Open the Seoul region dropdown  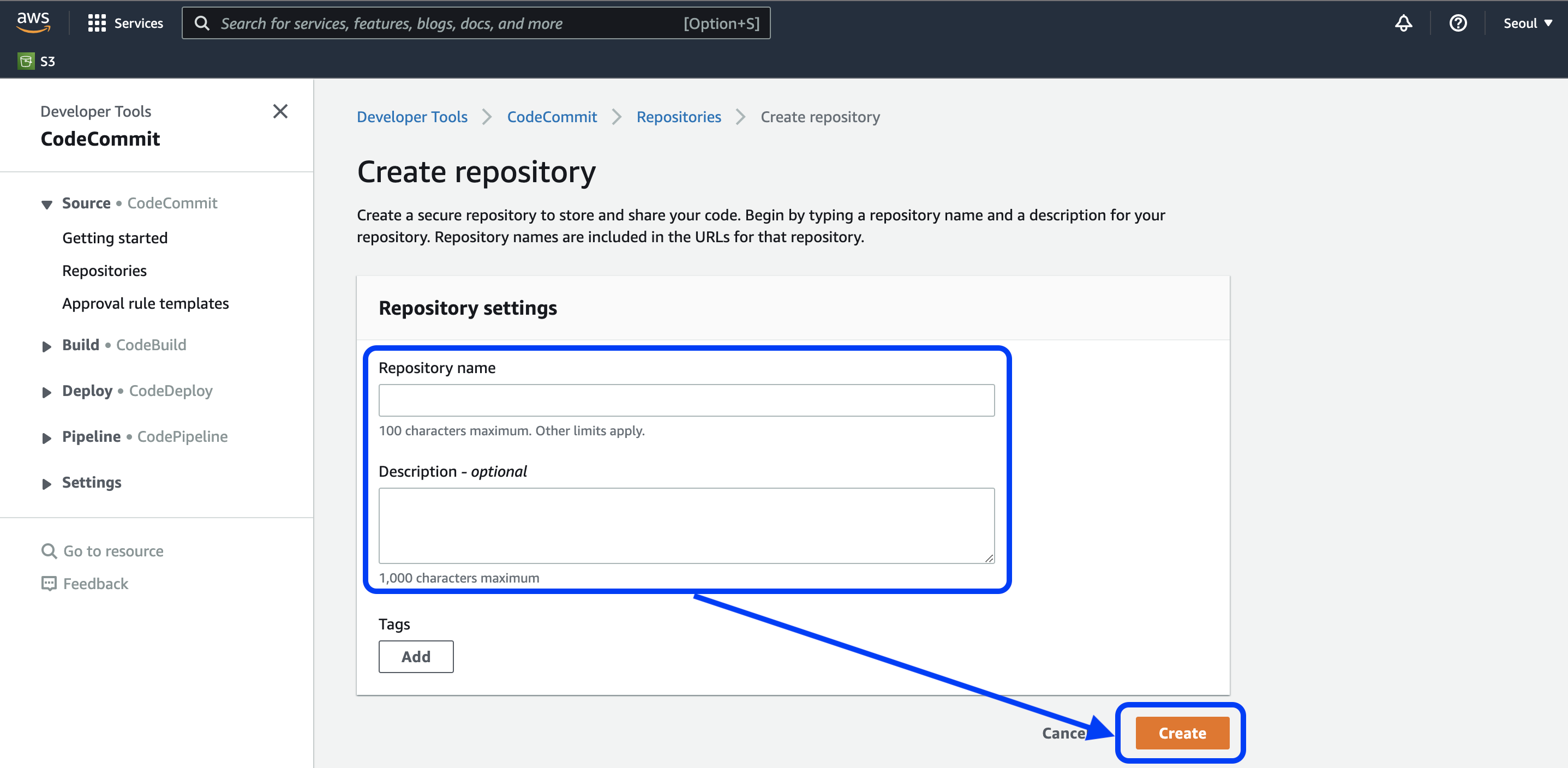(x=1527, y=23)
